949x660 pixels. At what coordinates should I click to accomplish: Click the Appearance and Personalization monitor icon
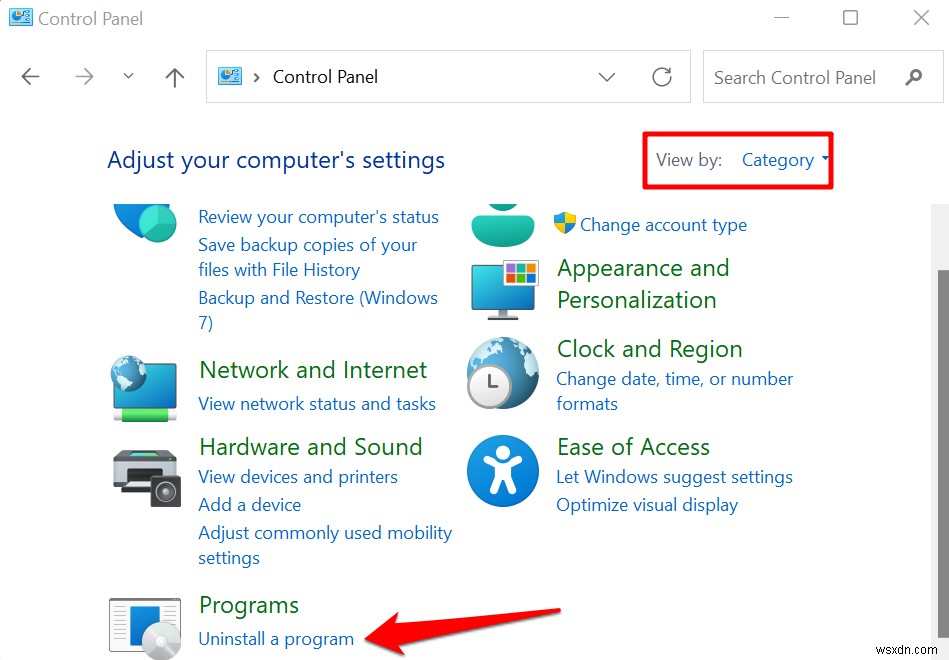tap(503, 289)
